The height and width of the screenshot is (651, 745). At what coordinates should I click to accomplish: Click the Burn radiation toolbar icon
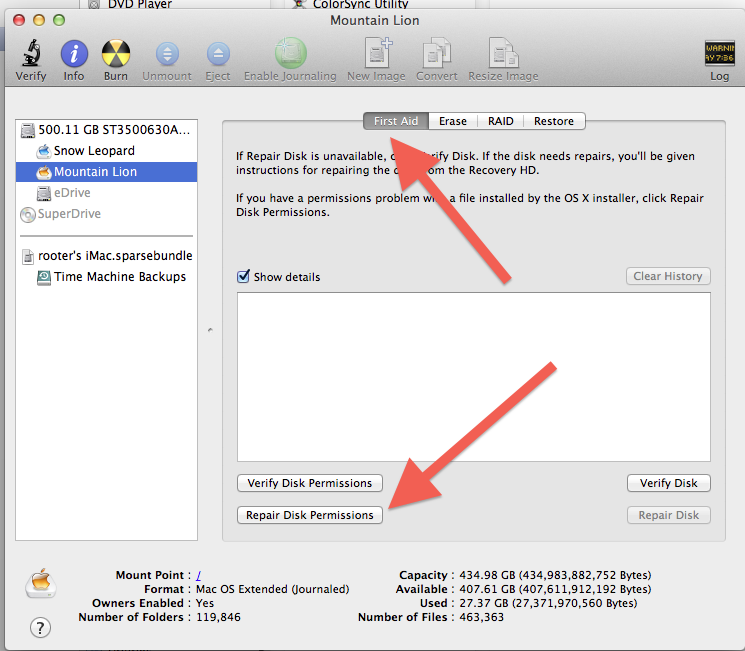tap(116, 53)
